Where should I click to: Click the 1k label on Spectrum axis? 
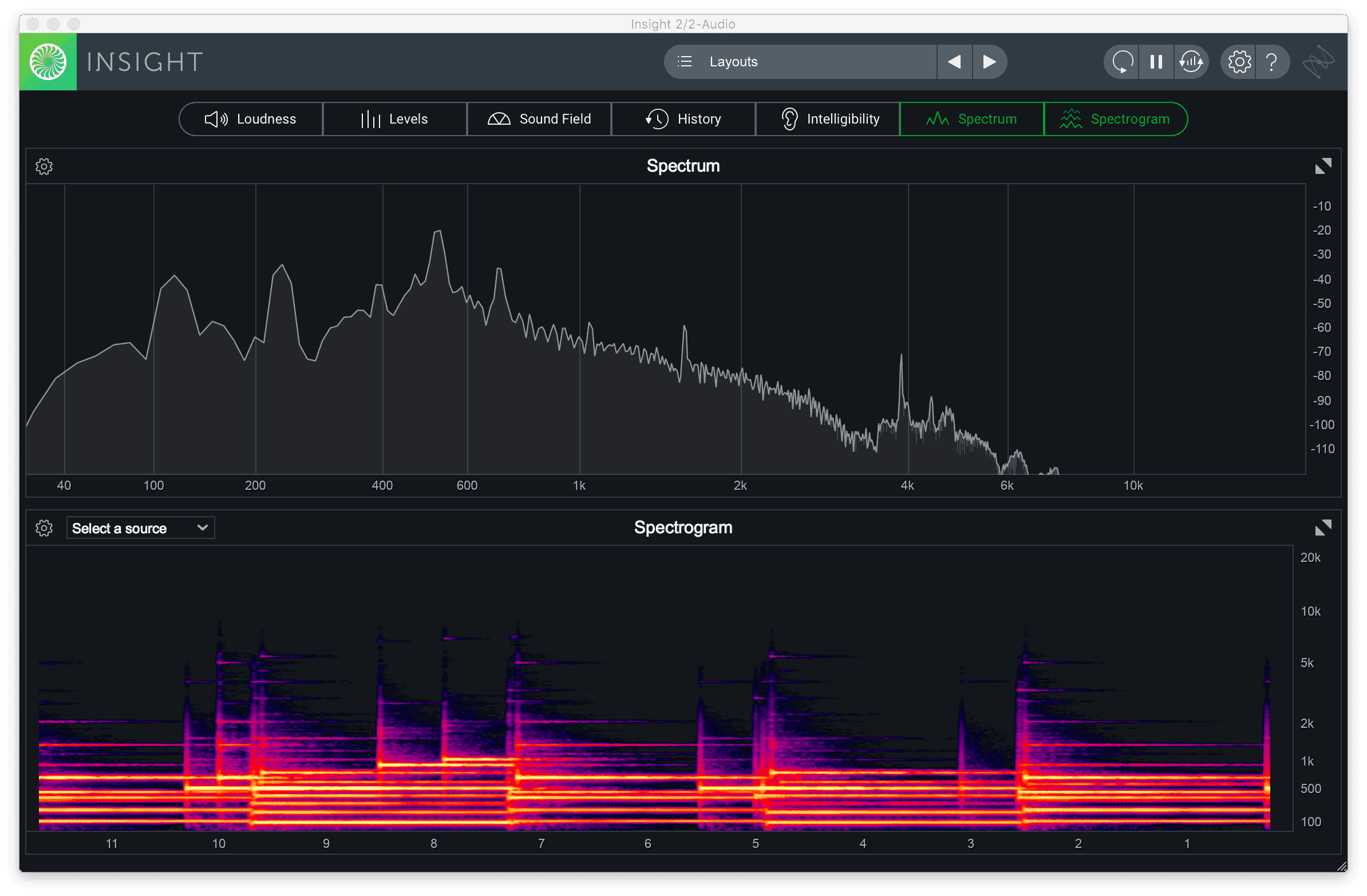tap(579, 486)
